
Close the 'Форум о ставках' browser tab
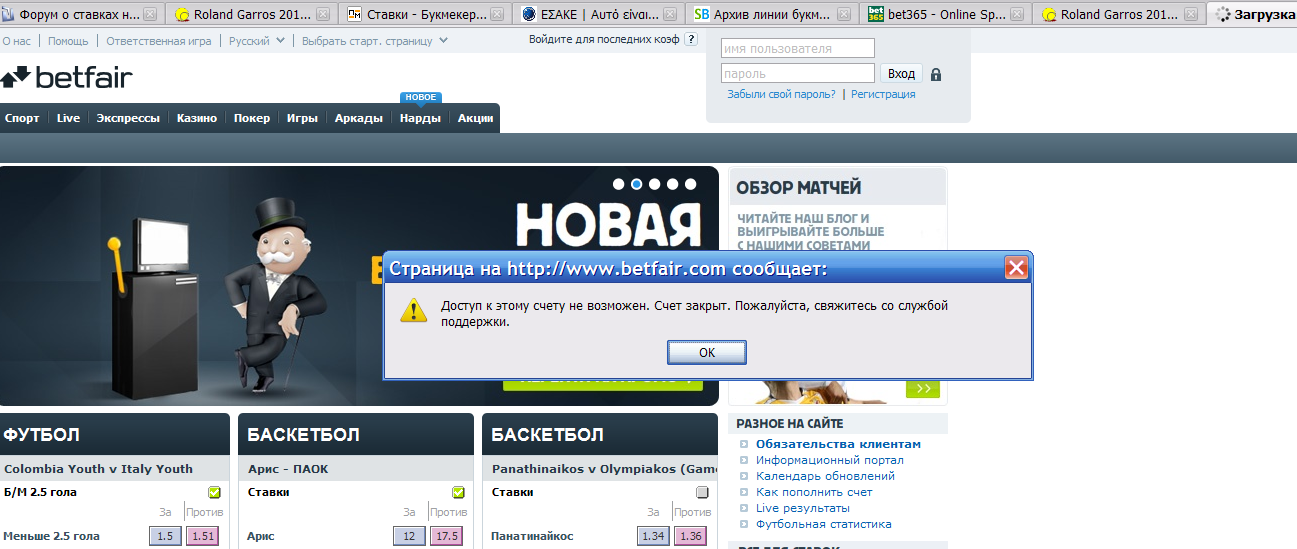pos(150,15)
